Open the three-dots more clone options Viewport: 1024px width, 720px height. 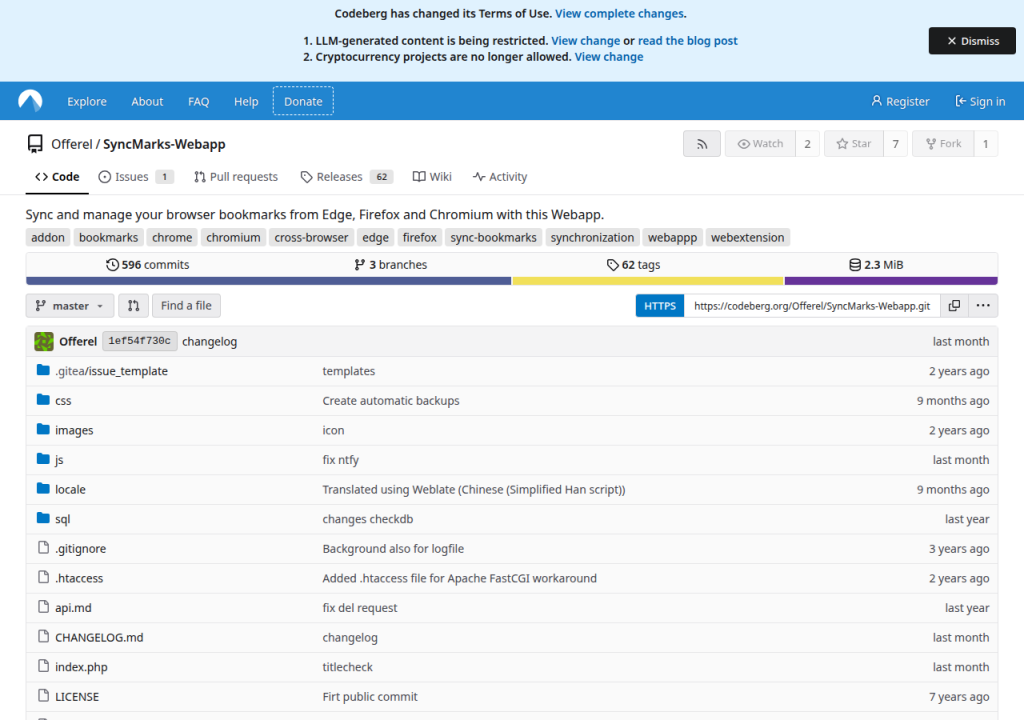pos(983,306)
